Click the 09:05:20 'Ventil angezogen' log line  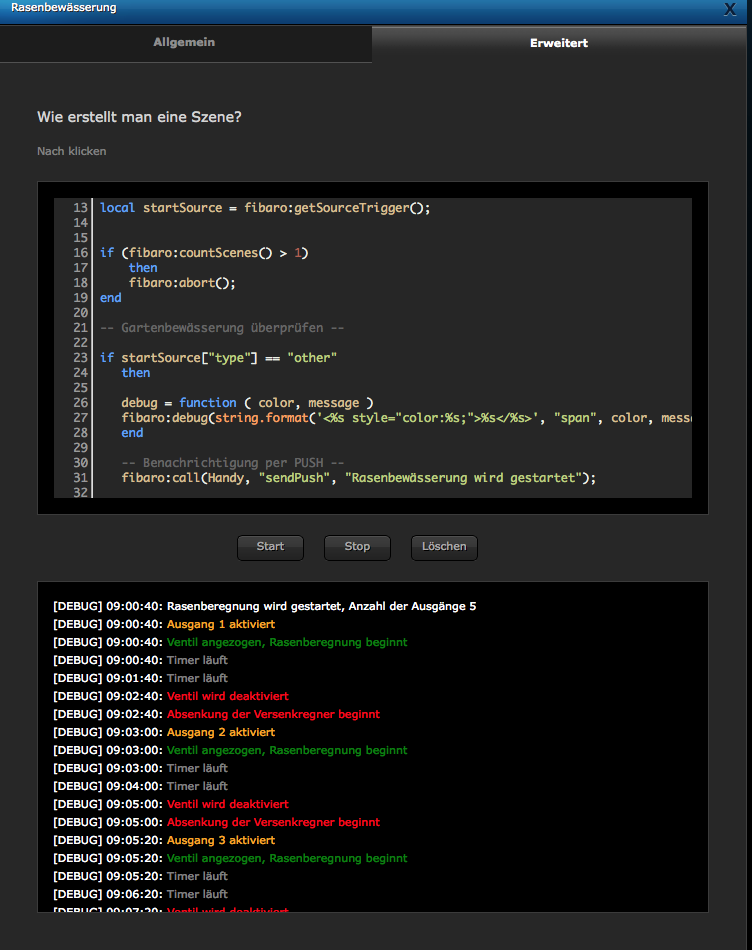[x=230, y=858]
